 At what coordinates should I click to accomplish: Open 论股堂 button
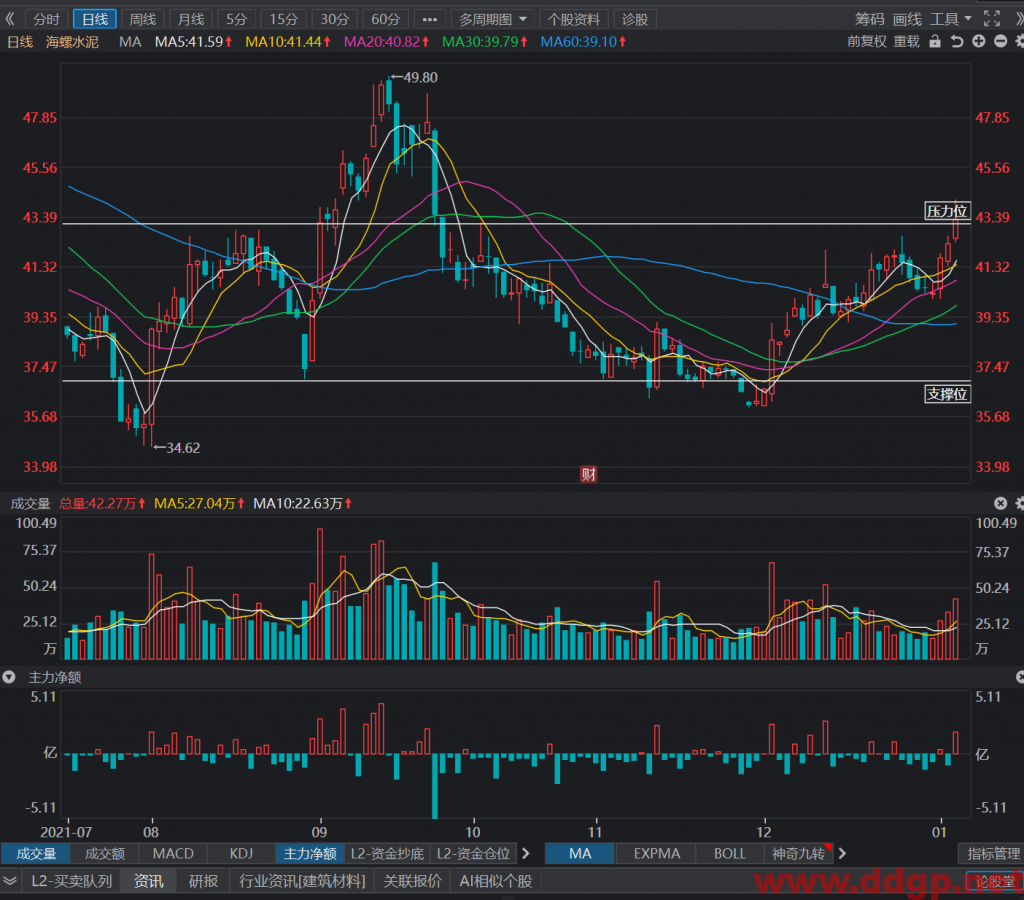(994, 881)
